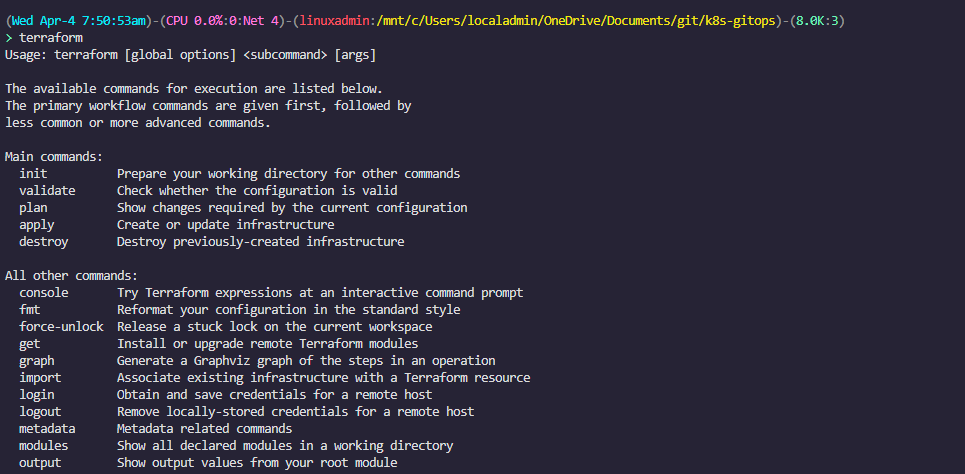This screenshot has width=965, height=474.
Task: Click the 'init' command name
Action: click(33, 173)
